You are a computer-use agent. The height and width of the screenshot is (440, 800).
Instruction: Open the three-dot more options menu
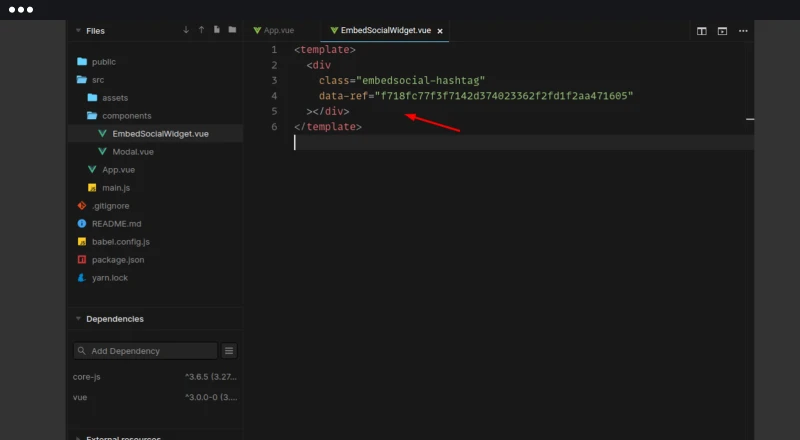point(743,31)
